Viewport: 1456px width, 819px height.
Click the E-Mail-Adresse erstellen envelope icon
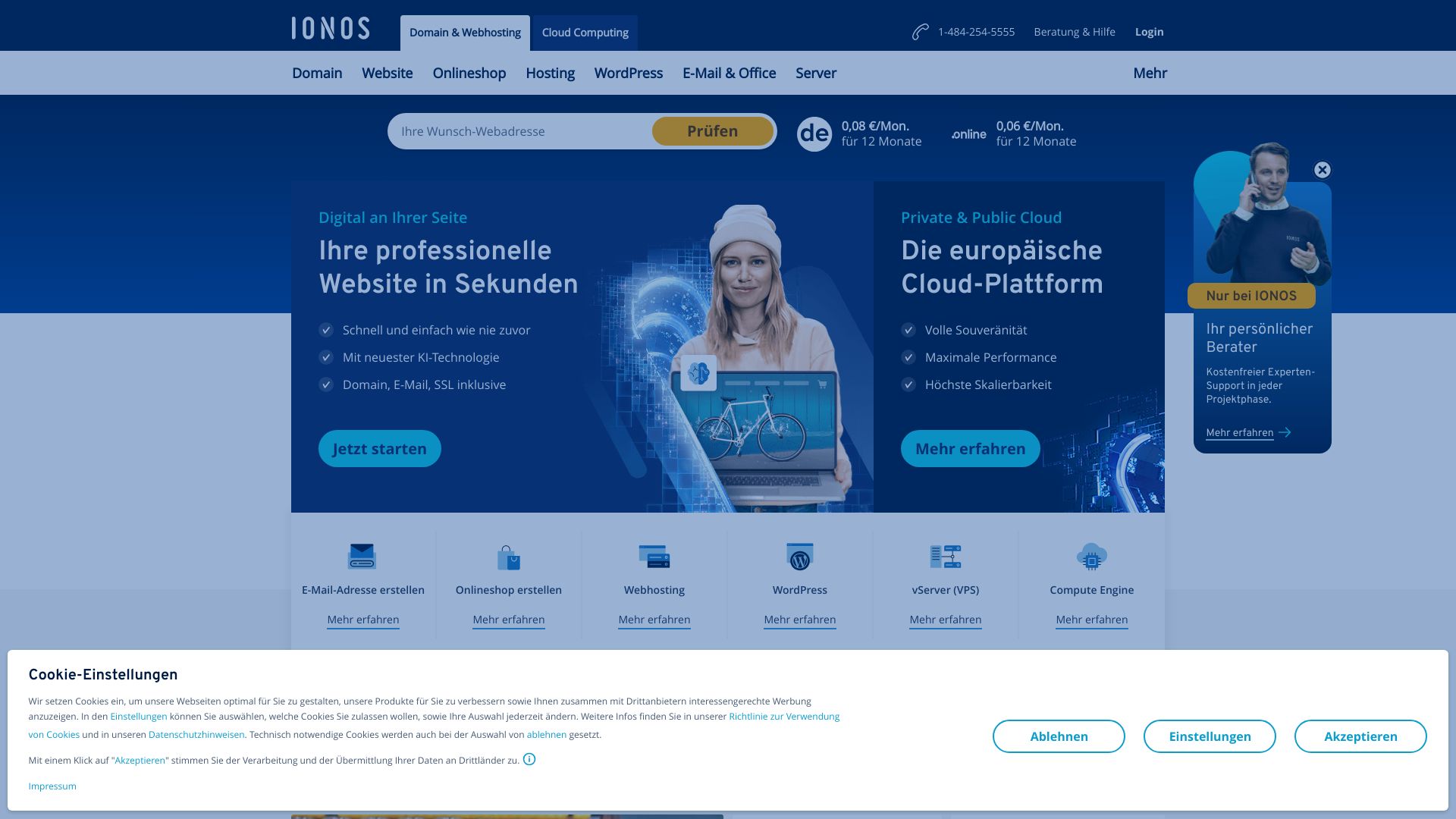362,557
